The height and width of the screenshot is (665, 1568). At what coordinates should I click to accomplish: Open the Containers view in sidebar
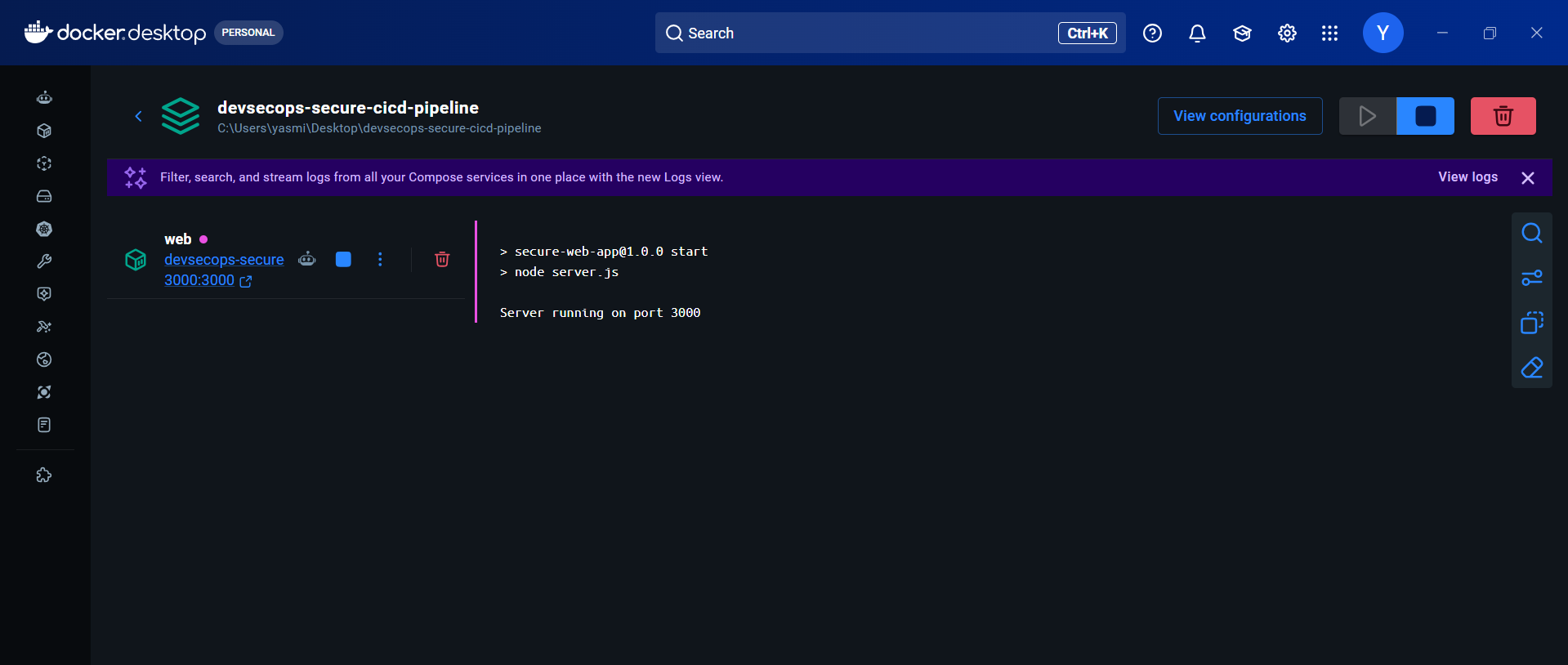pyautogui.click(x=44, y=131)
